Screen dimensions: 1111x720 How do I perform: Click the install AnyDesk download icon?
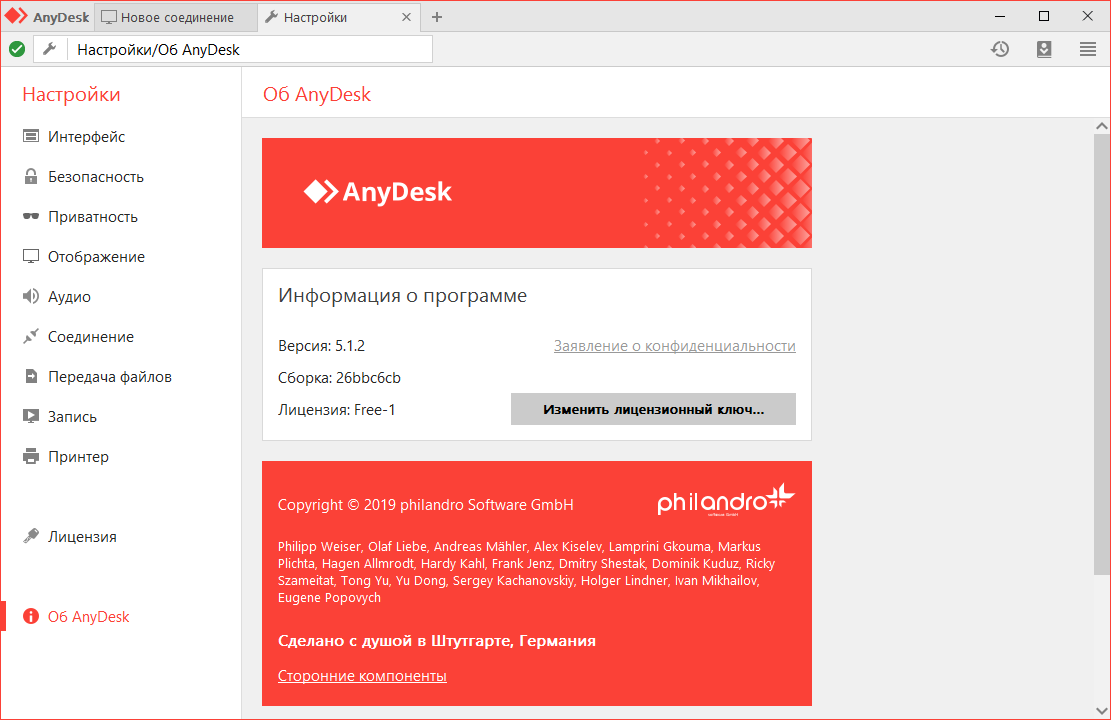[x=1044, y=48]
